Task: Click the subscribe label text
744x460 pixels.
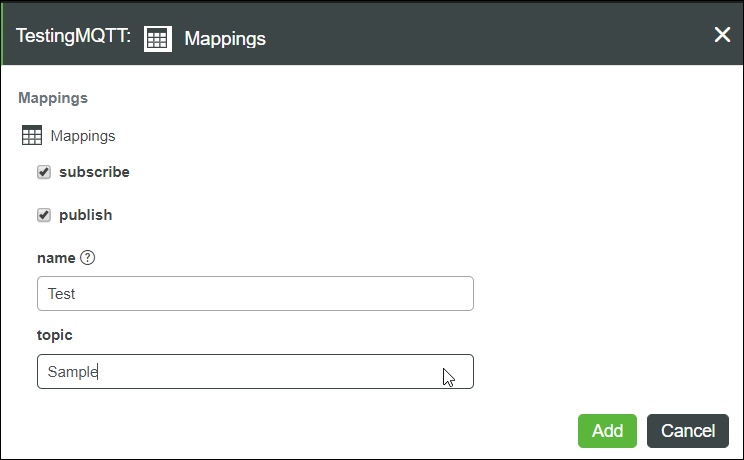Action: coord(94,172)
